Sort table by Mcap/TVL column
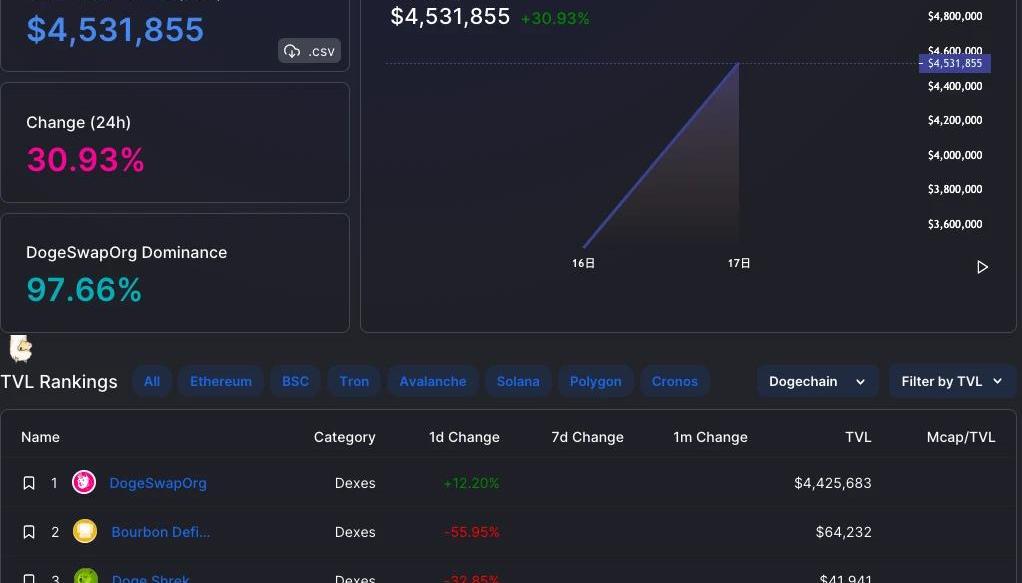Viewport: 1022px width, 583px height. point(961,437)
